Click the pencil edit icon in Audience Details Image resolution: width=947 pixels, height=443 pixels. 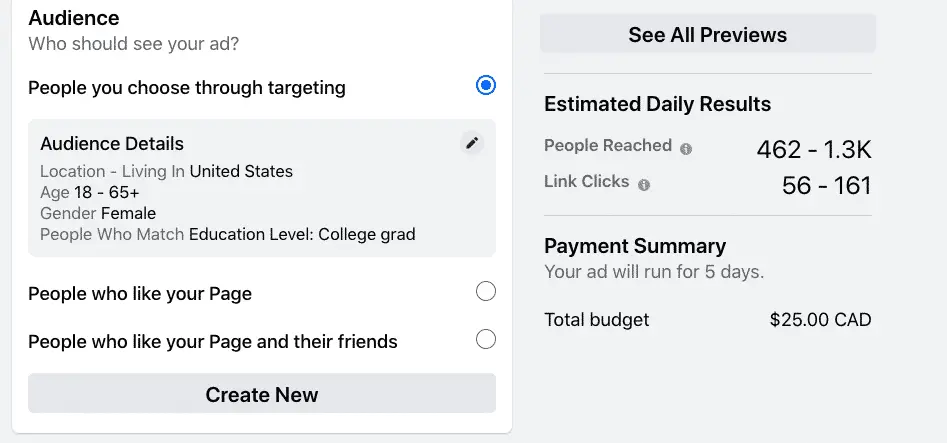pos(472,143)
